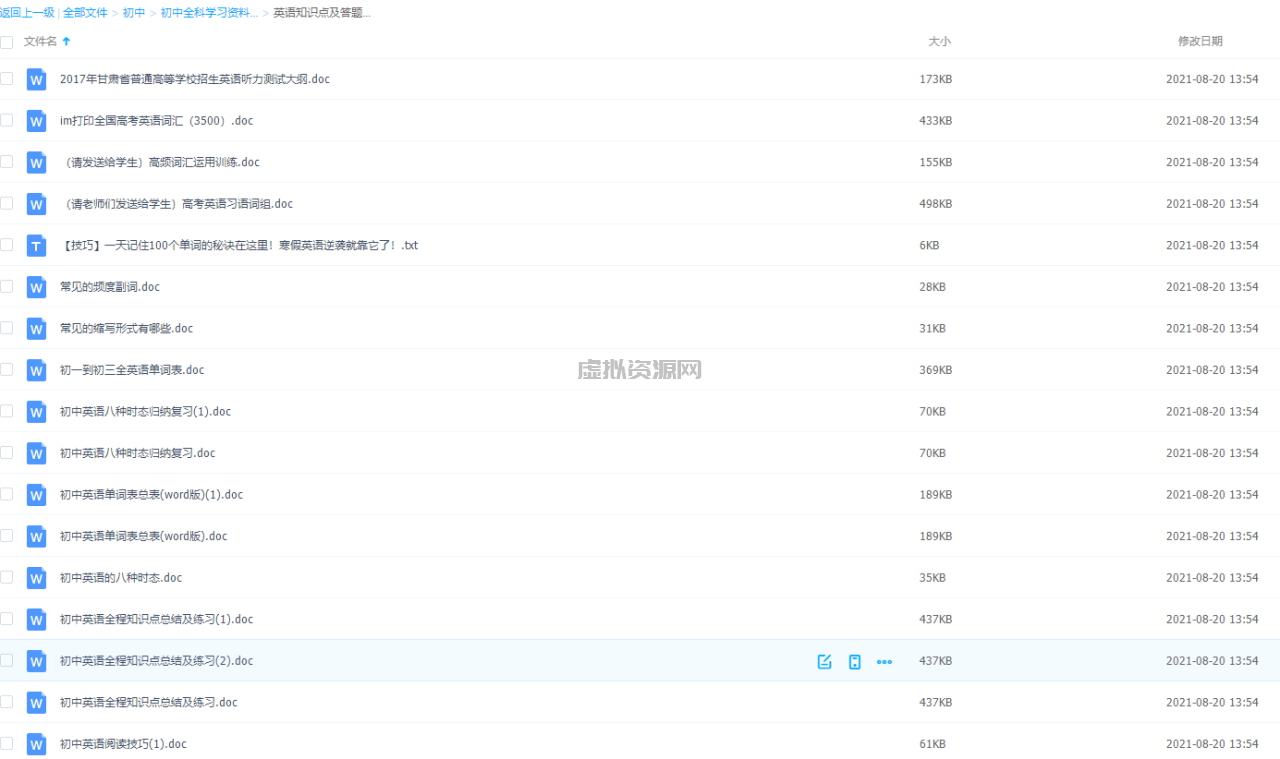Open file name 初中英语单词表总表(word版).doc
This screenshot has width=1280, height=759.
click(143, 536)
